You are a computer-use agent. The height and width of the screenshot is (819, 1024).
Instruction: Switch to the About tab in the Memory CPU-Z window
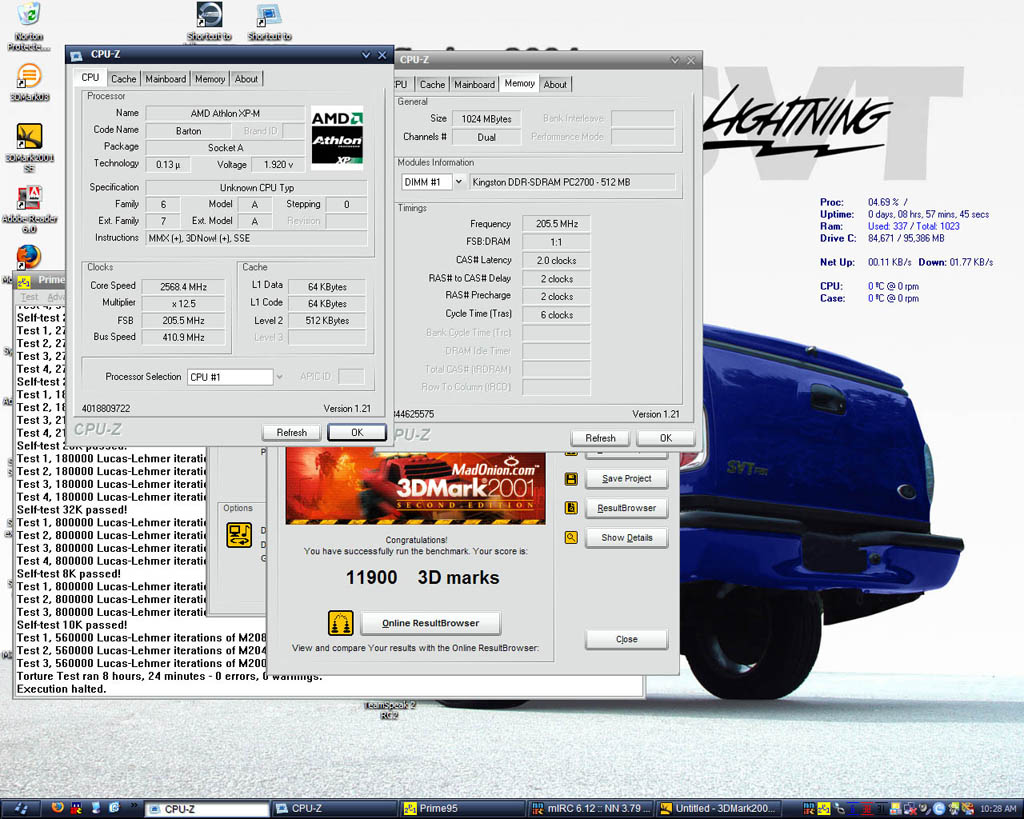click(555, 84)
